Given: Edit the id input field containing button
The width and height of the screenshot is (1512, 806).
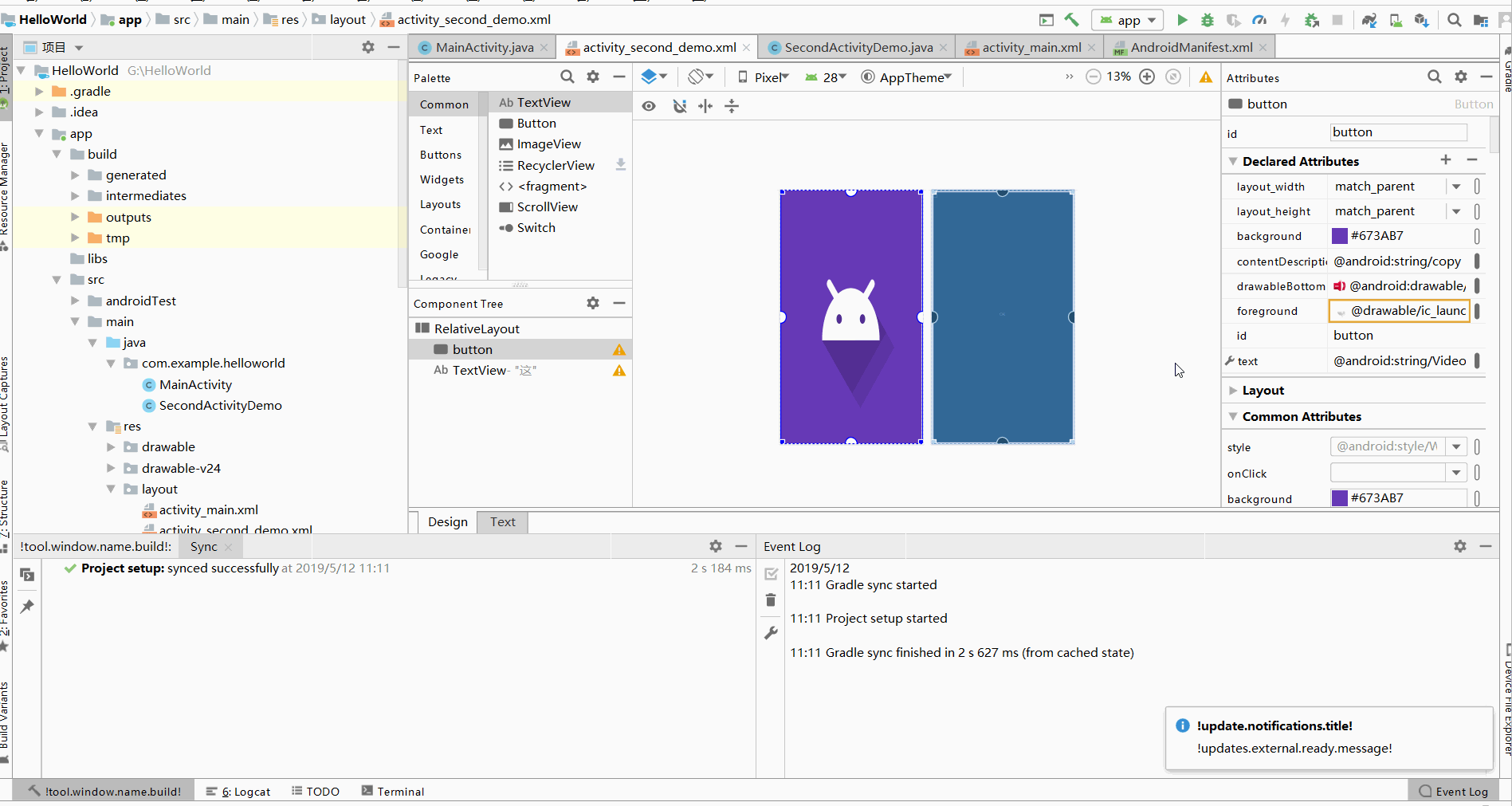Looking at the screenshot, I should [1399, 132].
